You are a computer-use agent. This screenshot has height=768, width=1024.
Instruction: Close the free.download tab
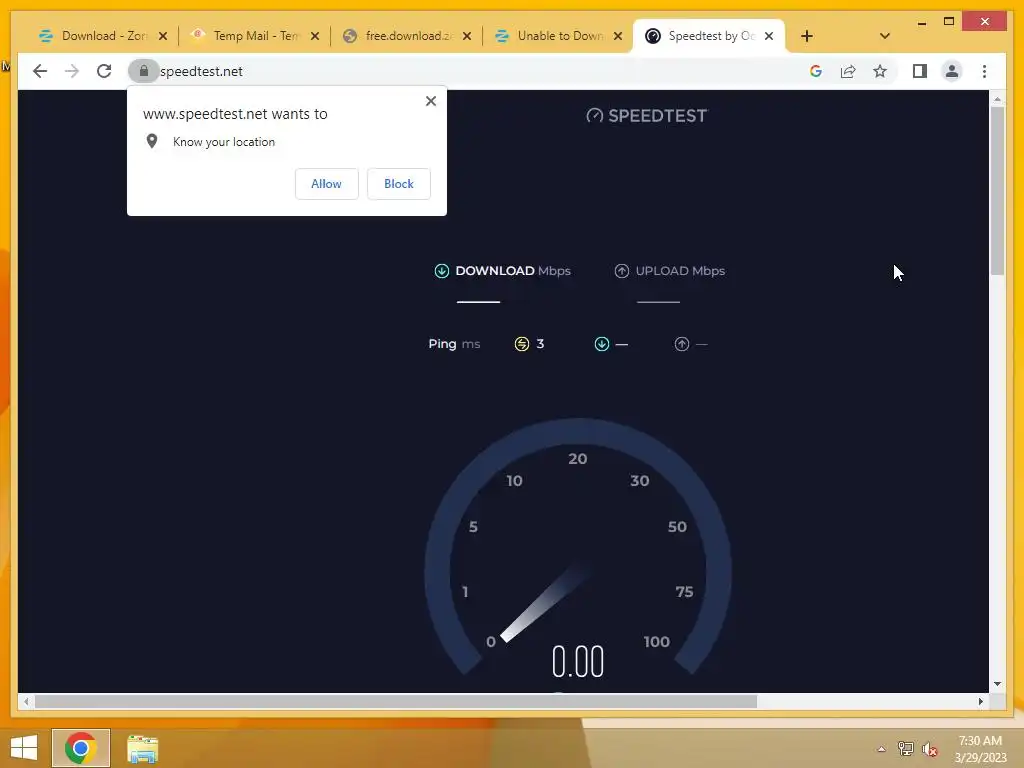466,36
